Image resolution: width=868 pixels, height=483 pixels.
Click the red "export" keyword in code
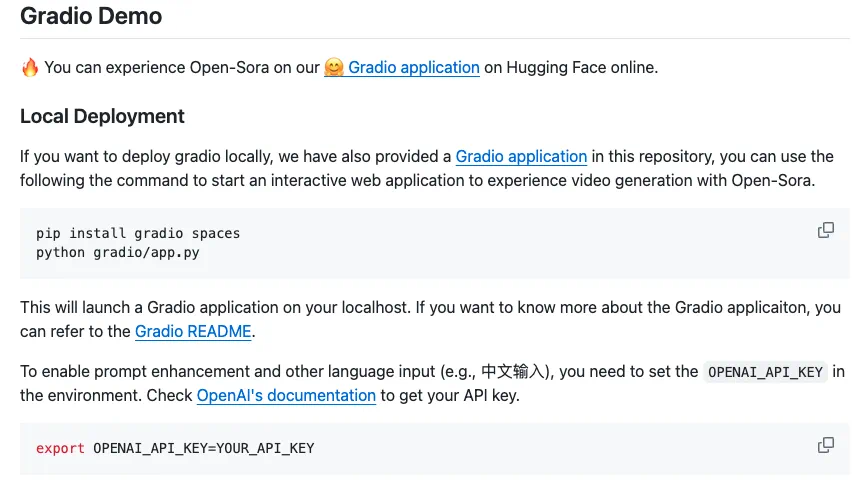(x=60, y=448)
